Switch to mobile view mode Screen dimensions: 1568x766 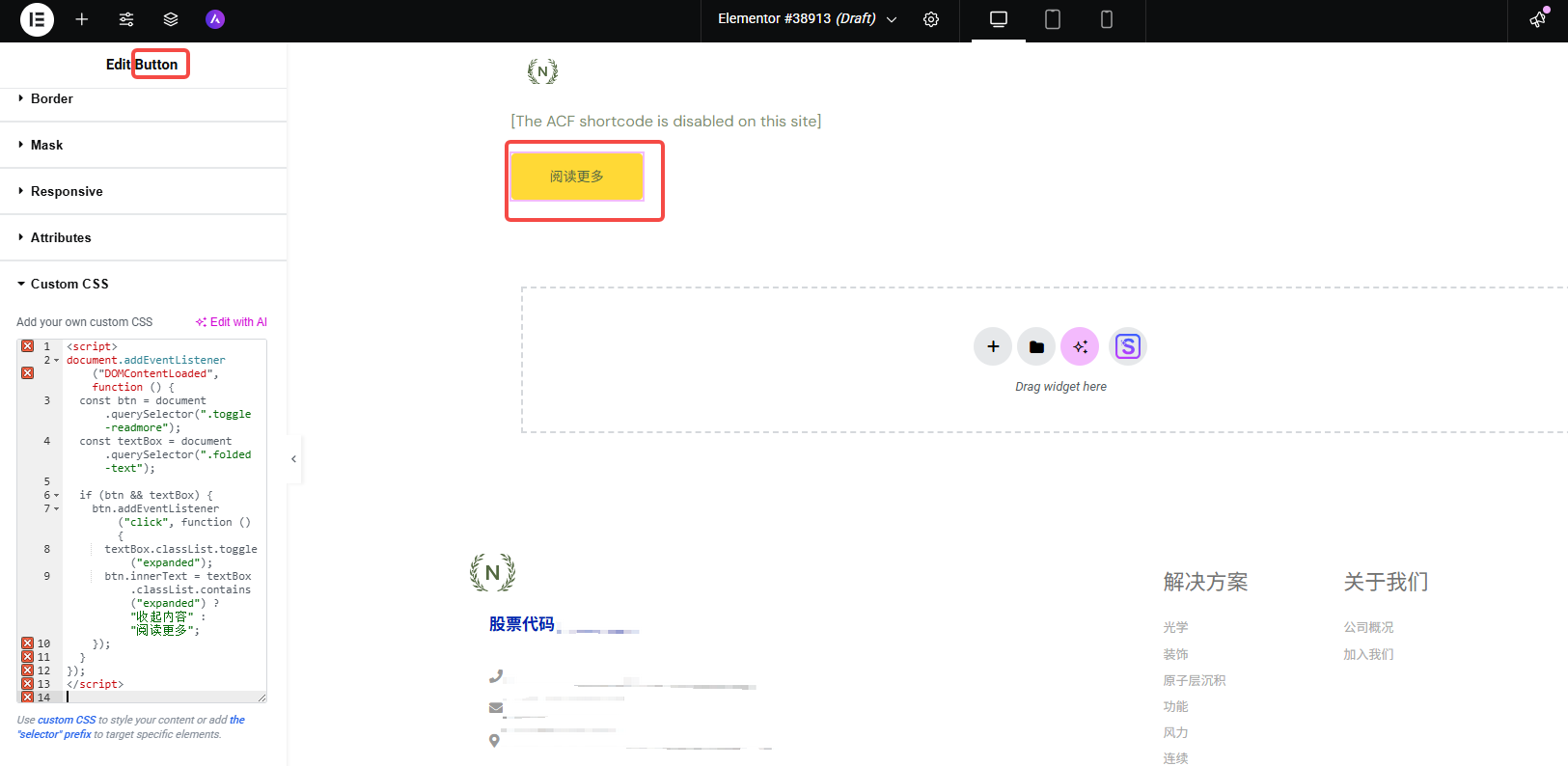[x=1107, y=19]
